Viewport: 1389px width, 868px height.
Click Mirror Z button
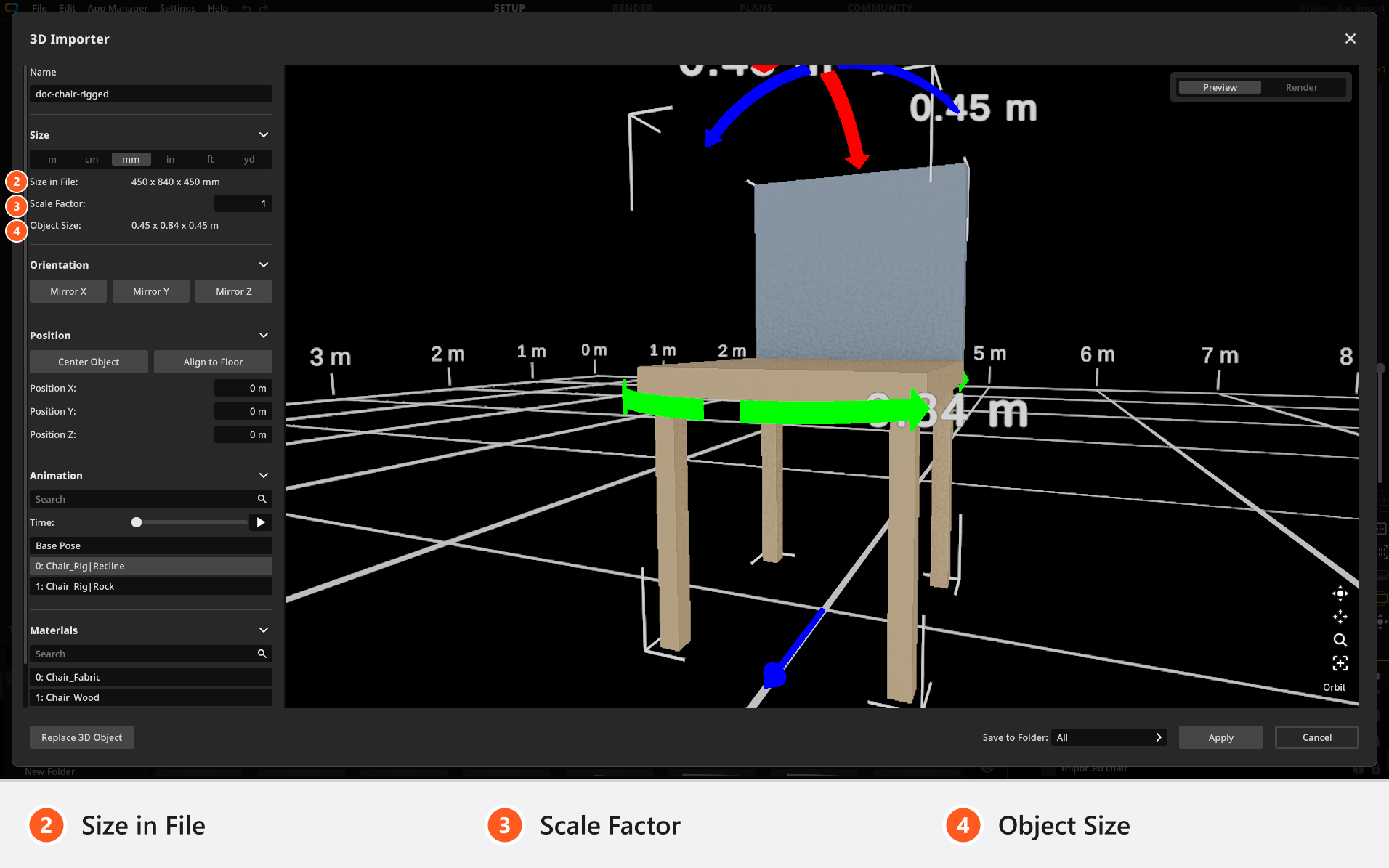point(234,291)
